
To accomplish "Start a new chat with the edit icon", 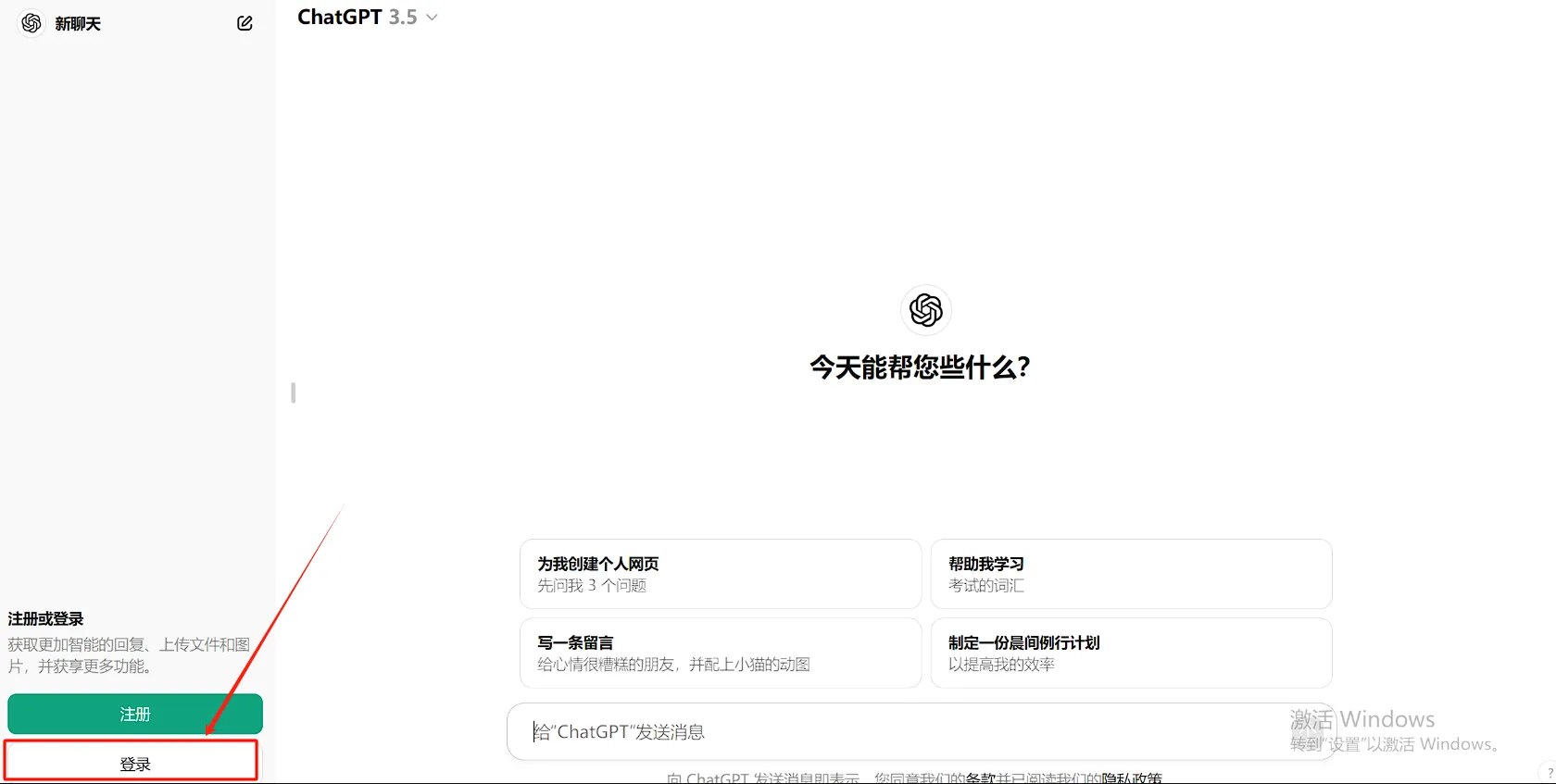I will coord(245,23).
